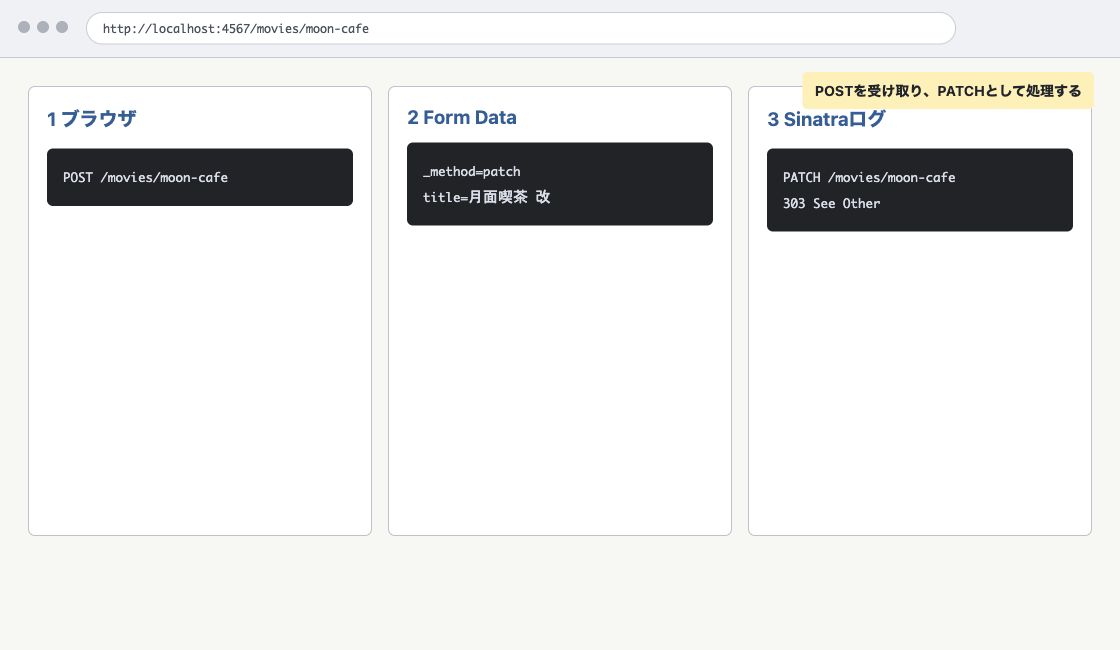Click the 'POST /movies/moon-cafe' code line
This screenshot has height=650, width=1120.
point(145,177)
